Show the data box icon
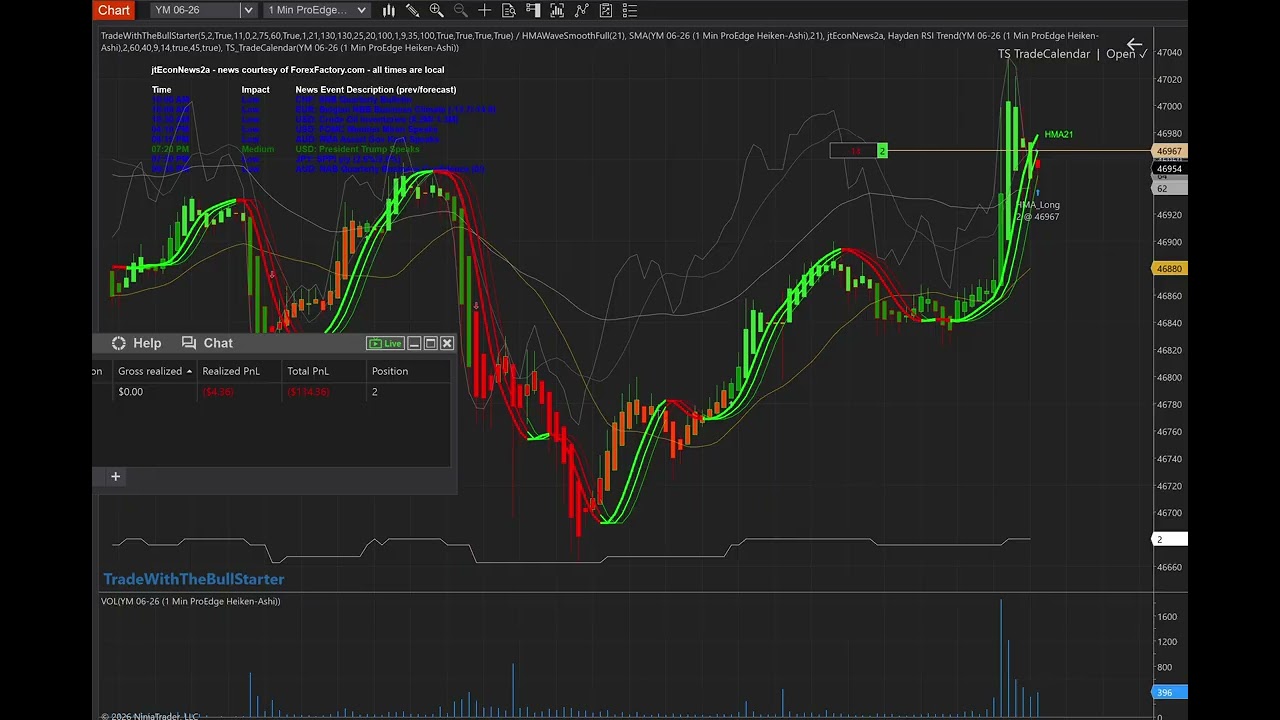This screenshot has width=1280, height=720. tap(509, 10)
